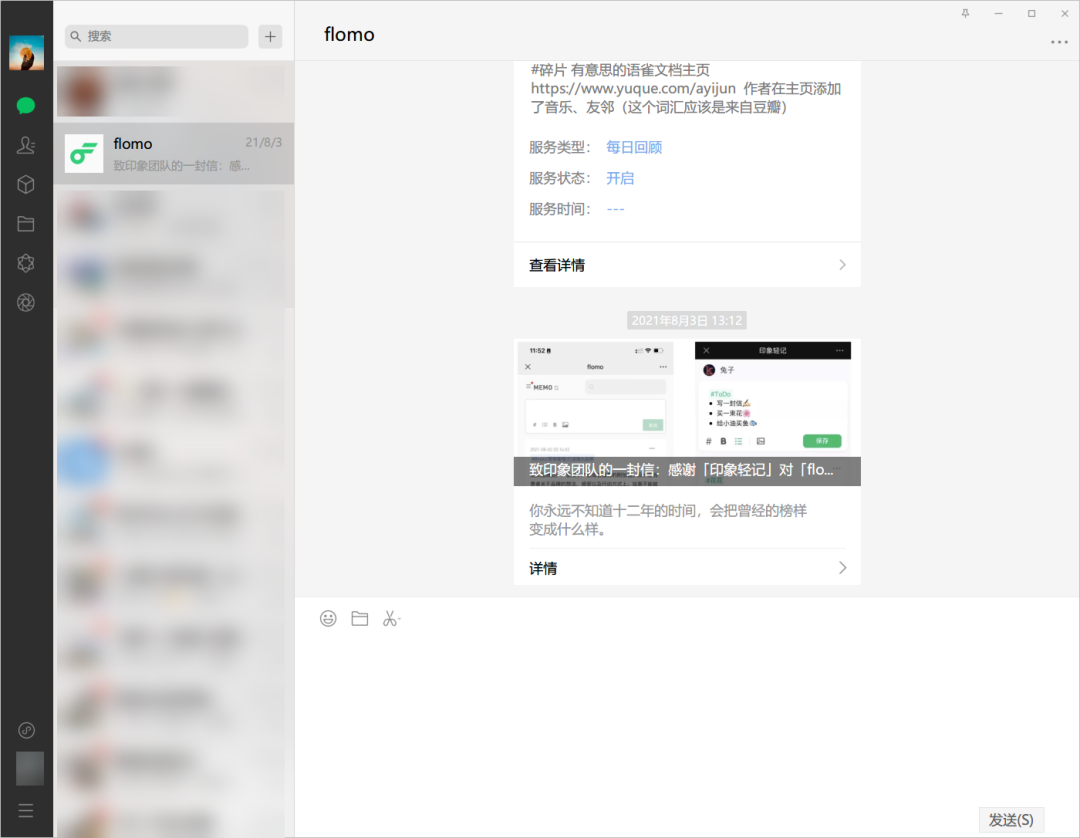The width and height of the screenshot is (1080, 838).
Task: Click the send file folder icon above input box
Action: (359, 618)
